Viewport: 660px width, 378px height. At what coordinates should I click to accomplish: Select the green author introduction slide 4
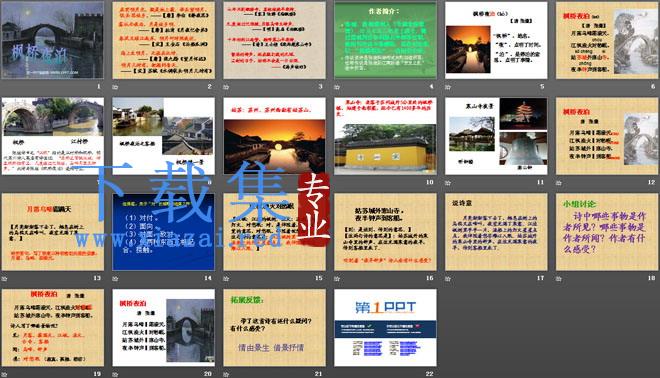click(385, 40)
